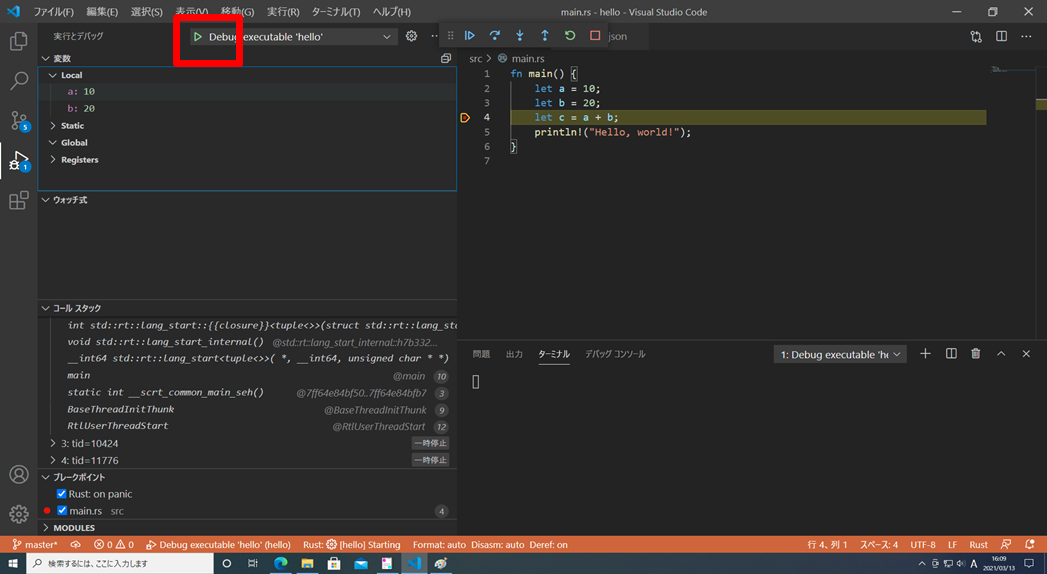Maximize the panel with the up chevron
The image size is (1047, 574).
[1001, 354]
